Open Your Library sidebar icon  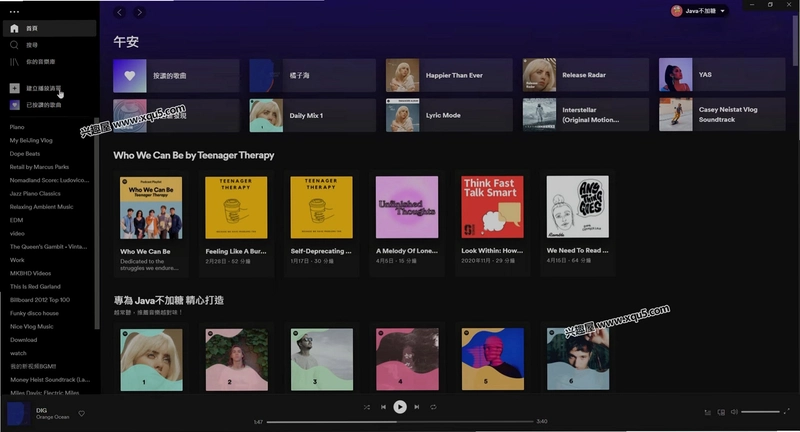coord(14,62)
